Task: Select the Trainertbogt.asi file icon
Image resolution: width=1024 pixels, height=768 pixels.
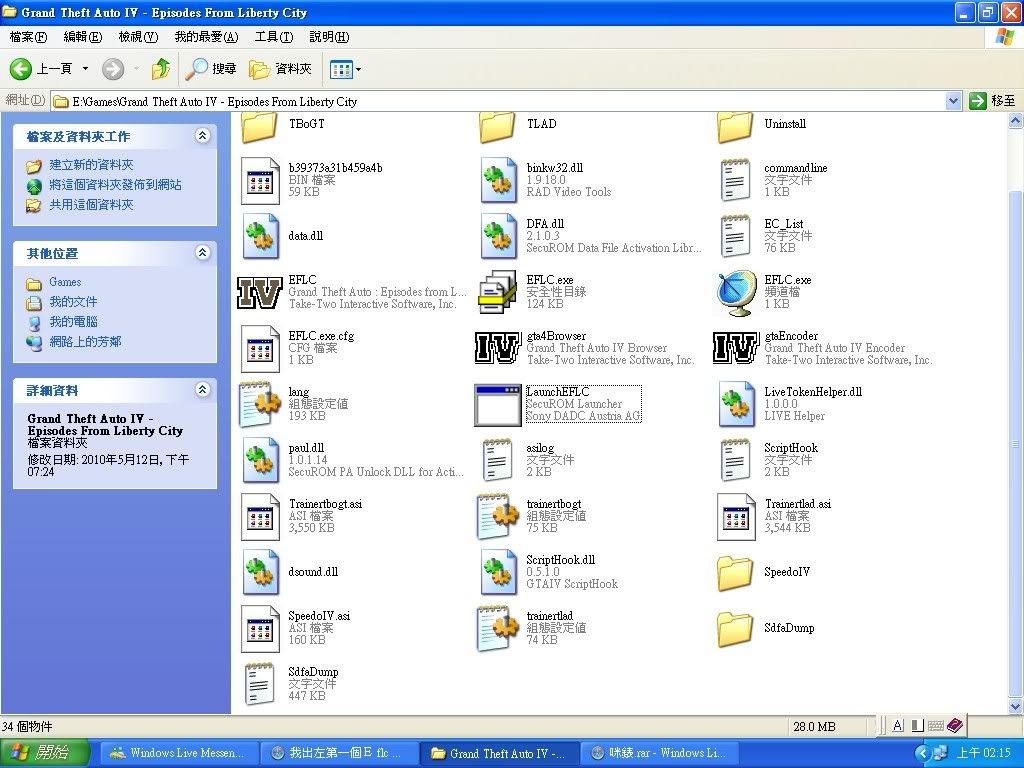Action: coord(260,516)
